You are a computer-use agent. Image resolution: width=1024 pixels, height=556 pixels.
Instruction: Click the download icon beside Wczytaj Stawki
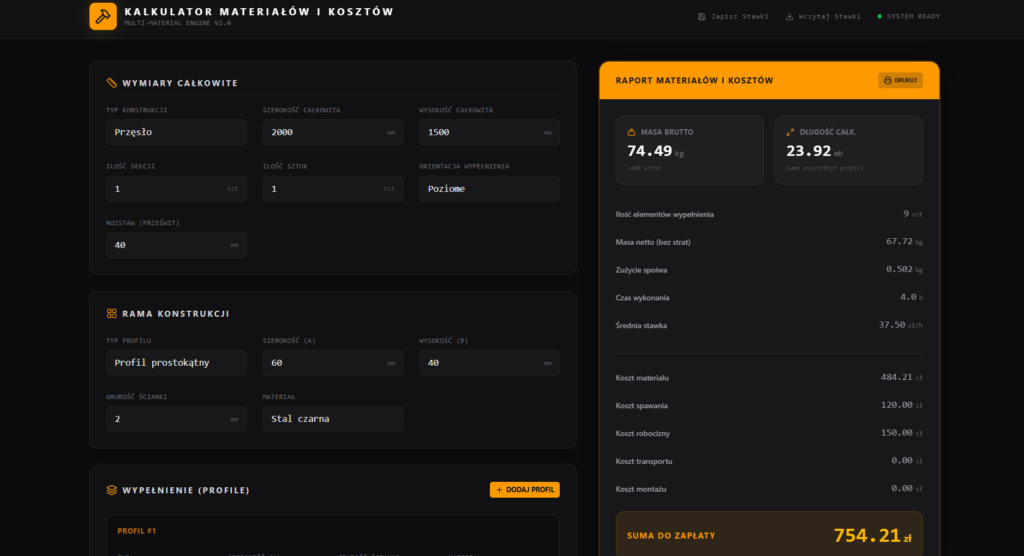click(789, 16)
